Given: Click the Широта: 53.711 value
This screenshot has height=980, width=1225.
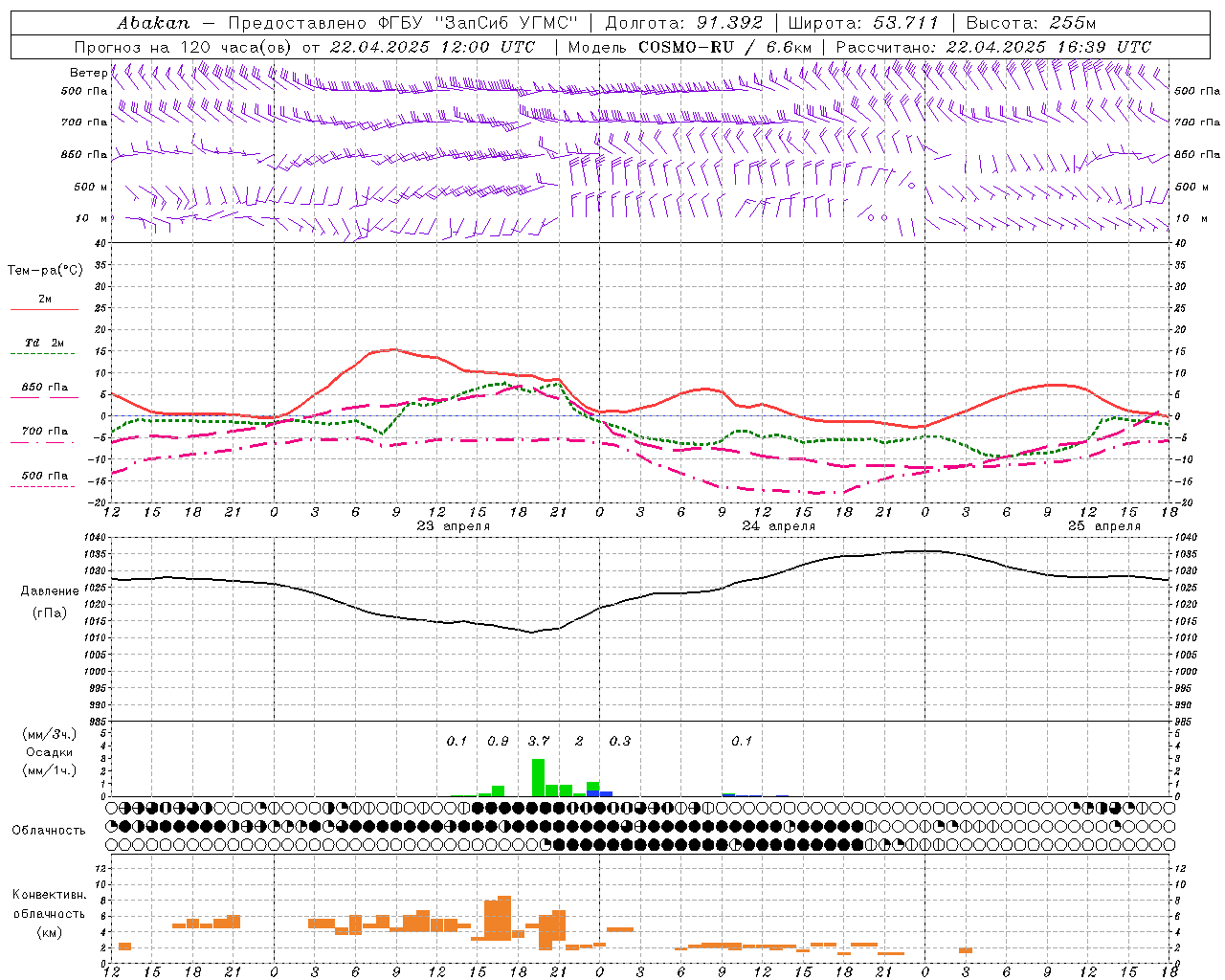Looking at the screenshot, I should coord(863,23).
